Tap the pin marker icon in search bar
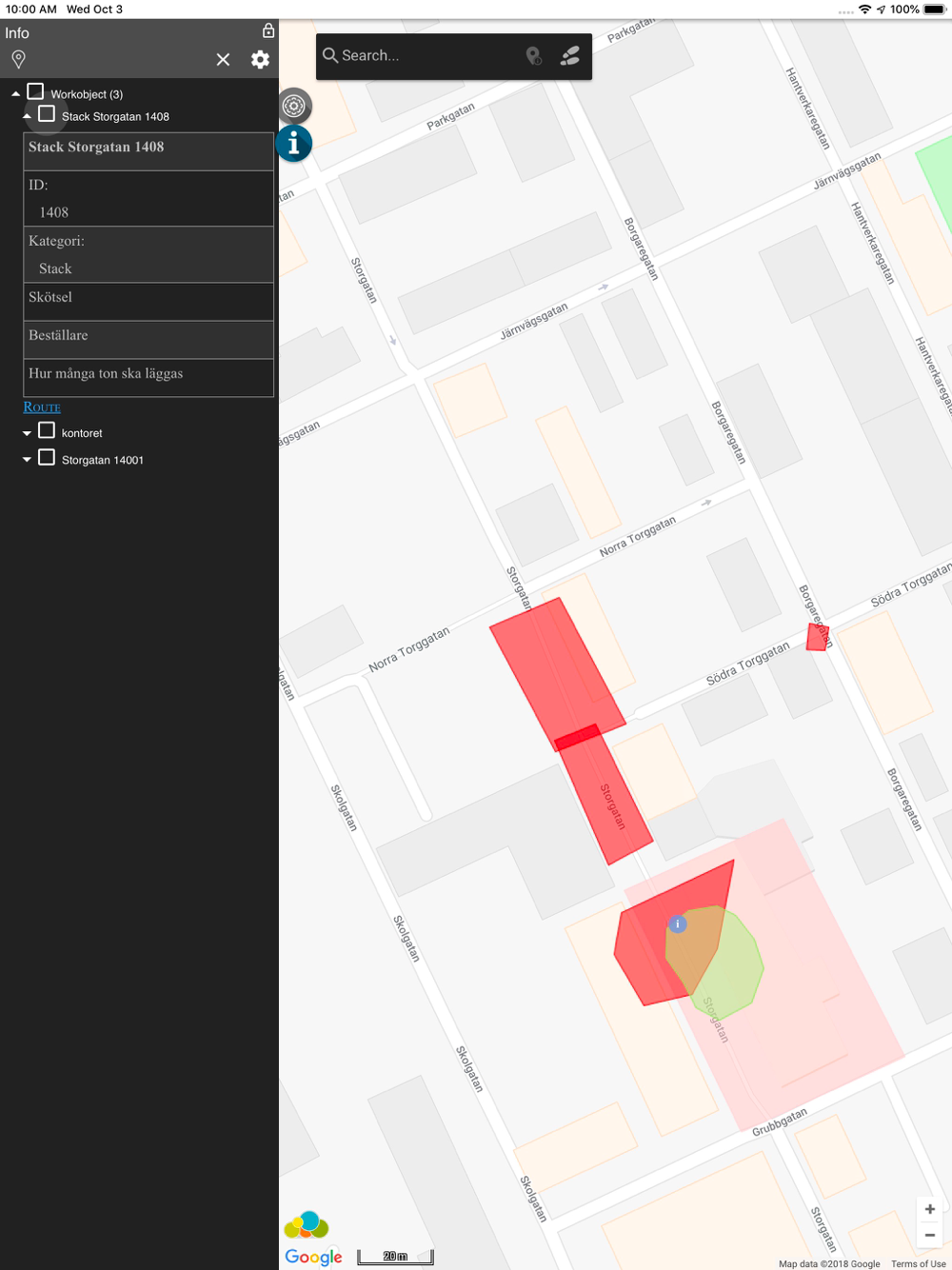 pyautogui.click(x=534, y=56)
